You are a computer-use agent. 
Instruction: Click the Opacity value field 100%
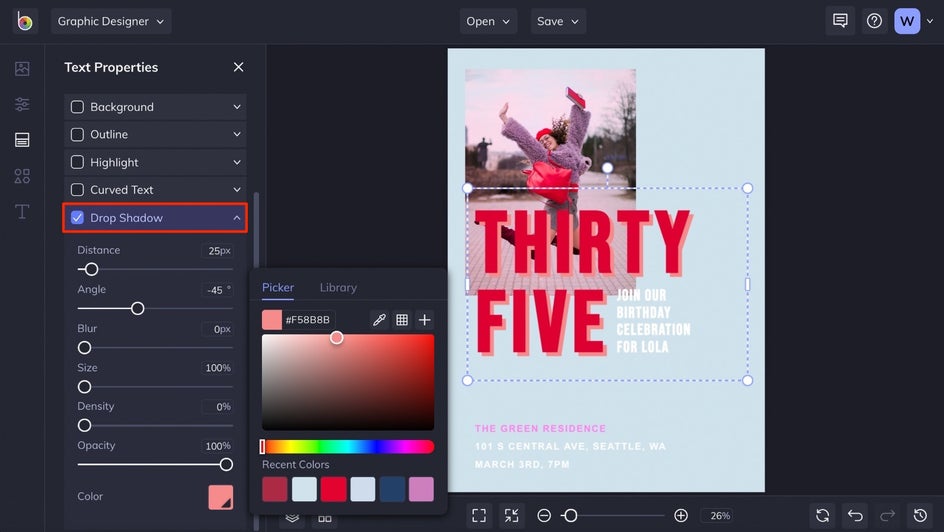(x=217, y=446)
